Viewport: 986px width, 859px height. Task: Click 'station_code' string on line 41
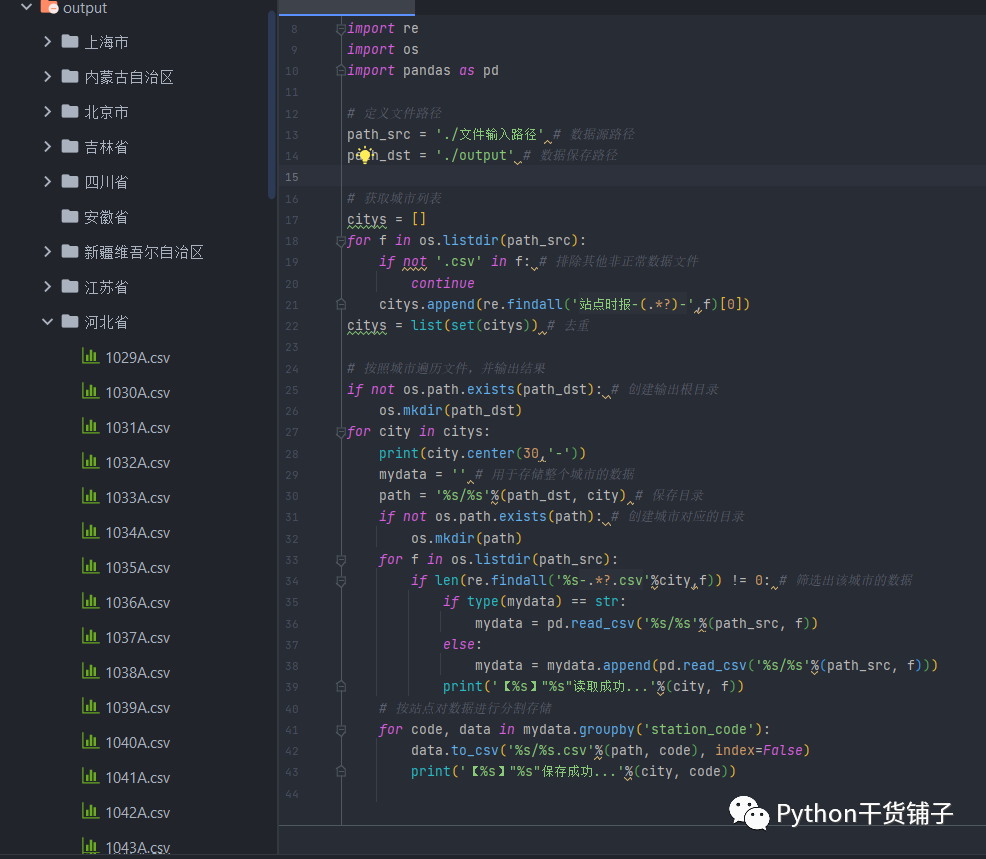699,729
